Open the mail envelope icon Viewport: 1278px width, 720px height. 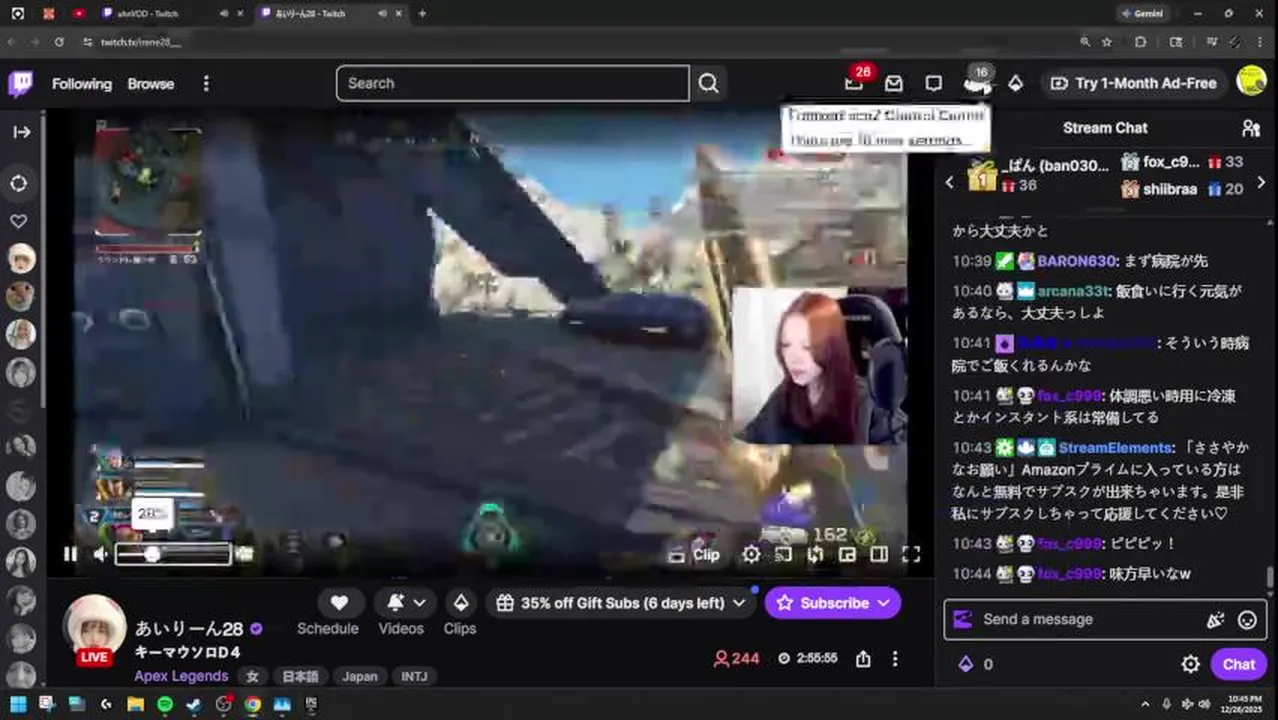(893, 84)
